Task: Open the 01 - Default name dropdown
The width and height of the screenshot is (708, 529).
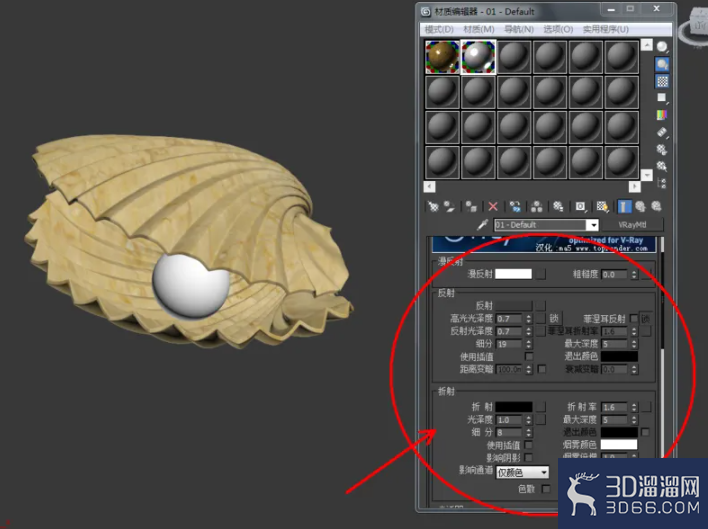Action: [592, 225]
